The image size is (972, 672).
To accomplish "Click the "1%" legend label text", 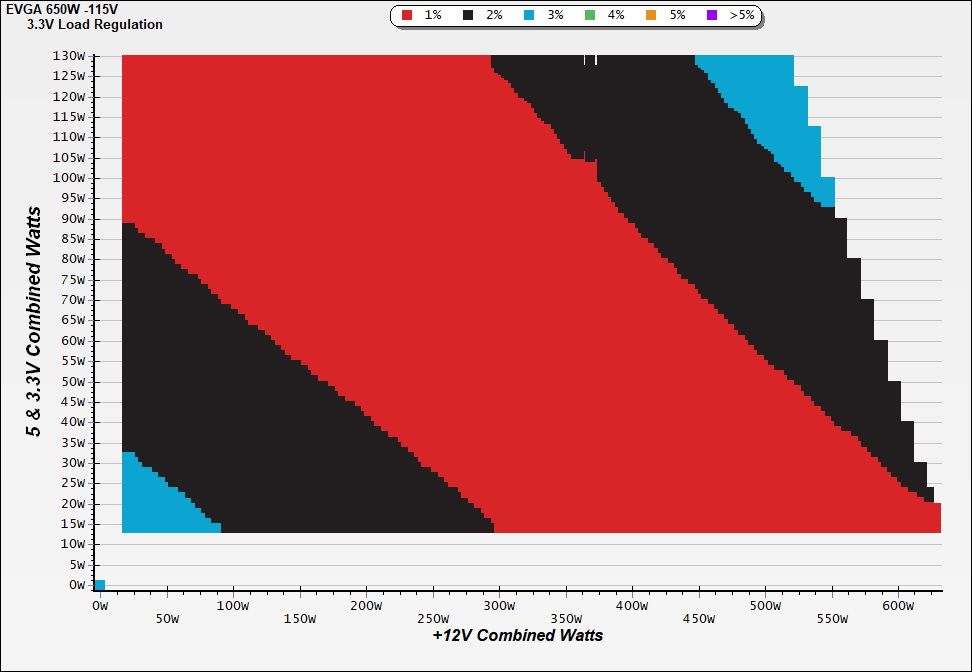I will 433,15.
